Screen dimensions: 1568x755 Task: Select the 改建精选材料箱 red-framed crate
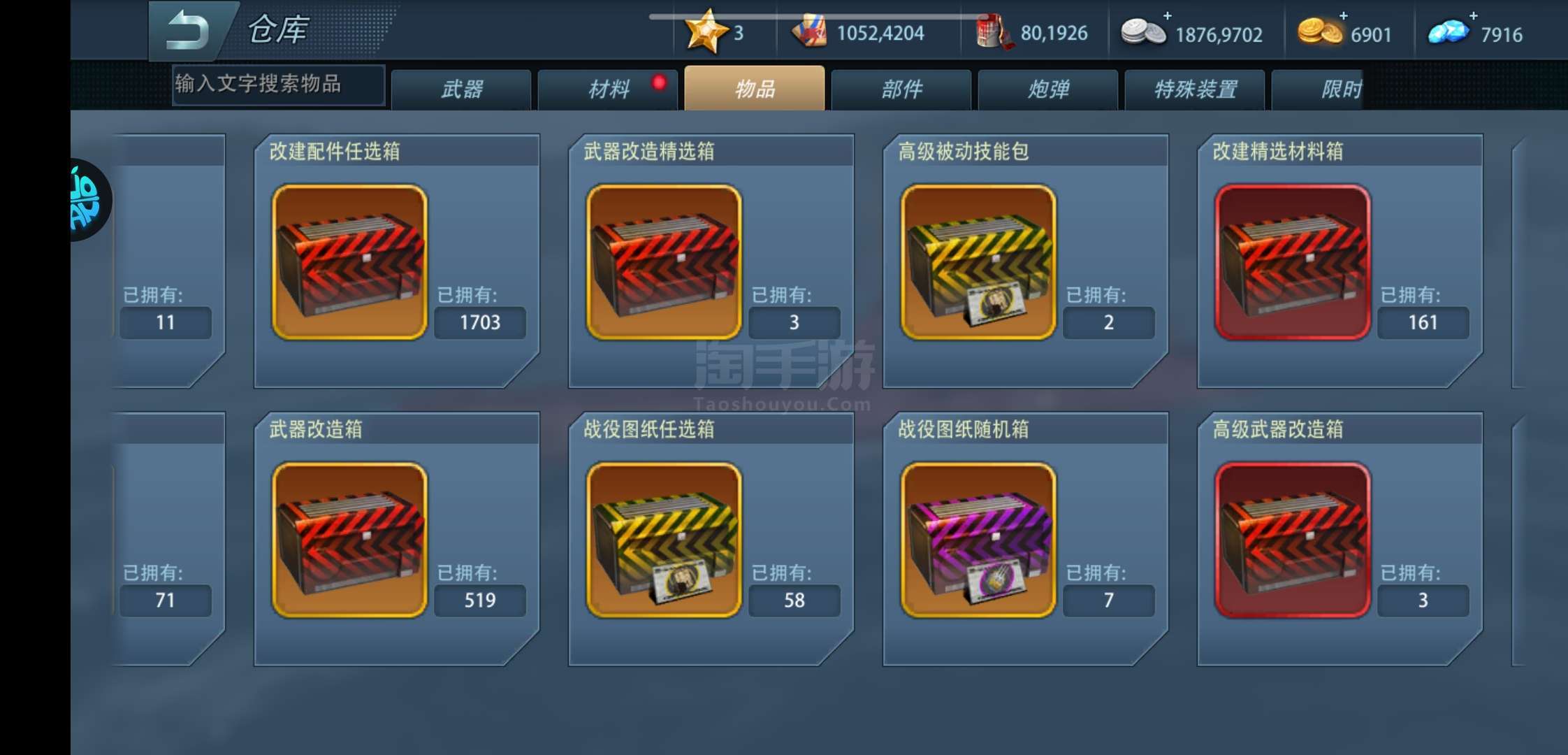[1293, 262]
